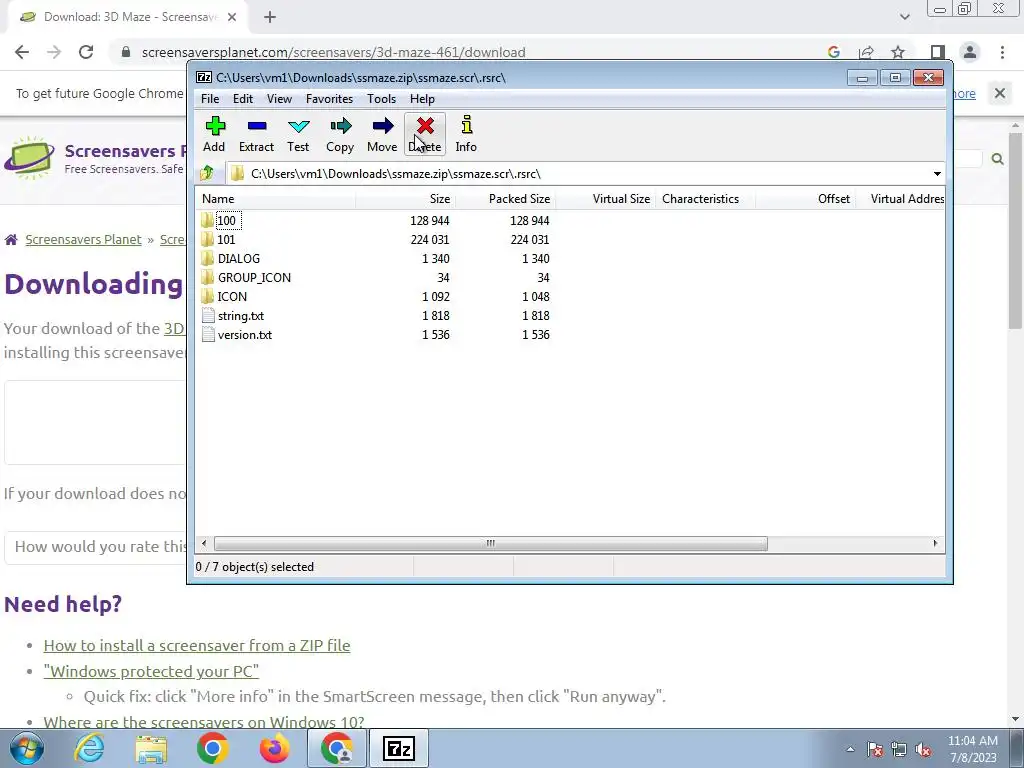Click the muted volume tray icon
The image size is (1024, 768).
(923, 749)
